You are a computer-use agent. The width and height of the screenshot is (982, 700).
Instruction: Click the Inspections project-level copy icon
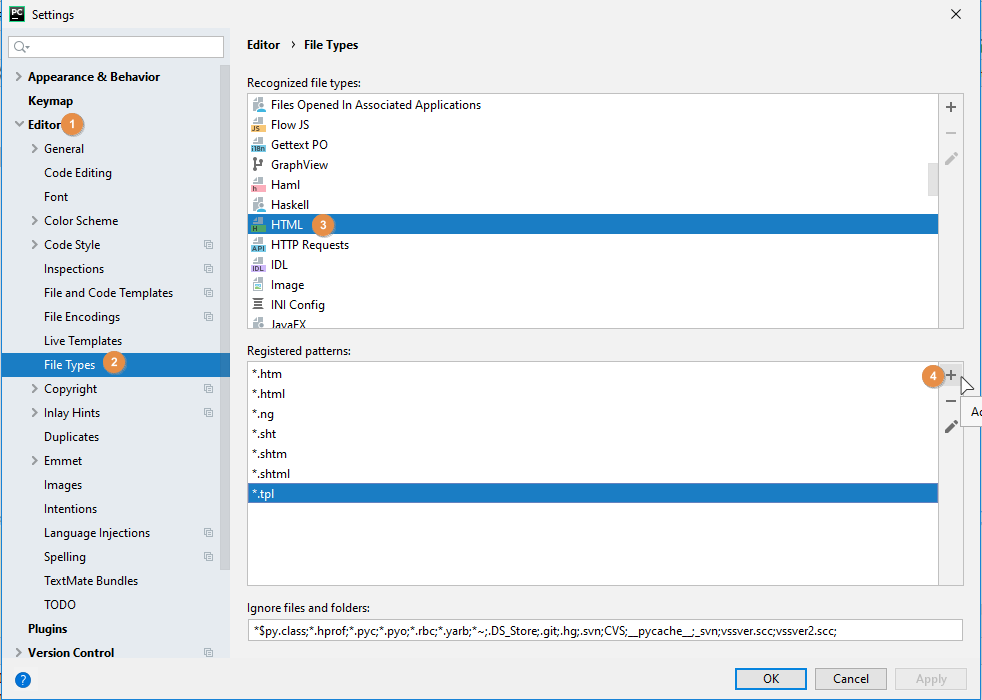pos(209,269)
